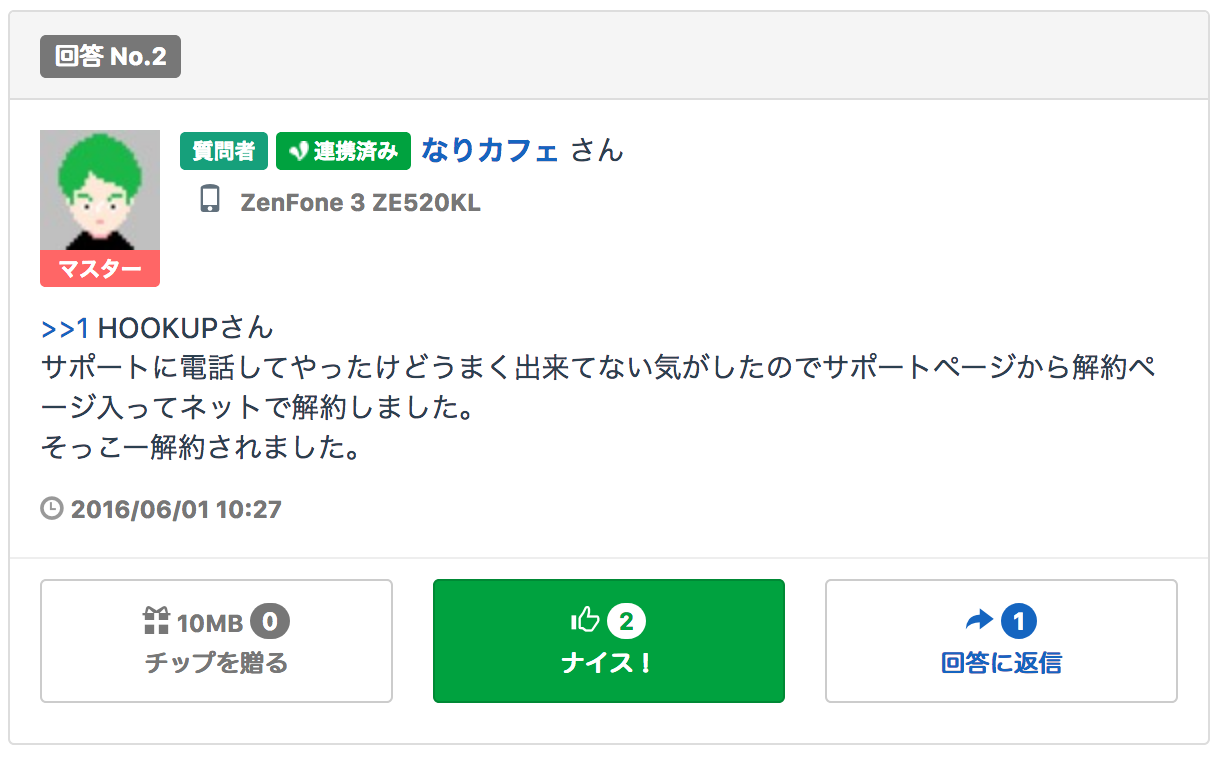Click the clock icon by the timestamp
The height and width of the screenshot is (758, 1222).
[x=52, y=509]
